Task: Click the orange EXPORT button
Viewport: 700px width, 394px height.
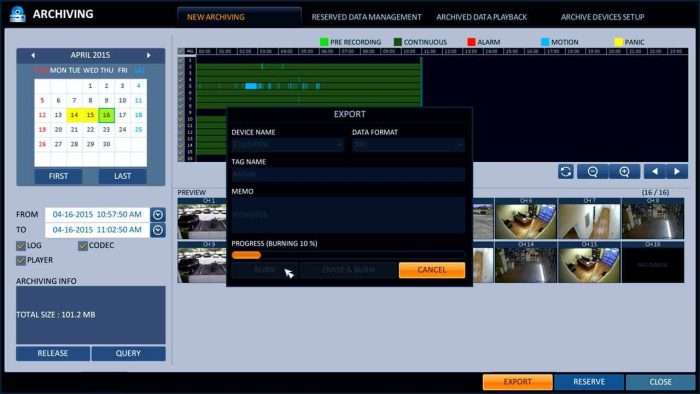Action: click(x=517, y=382)
